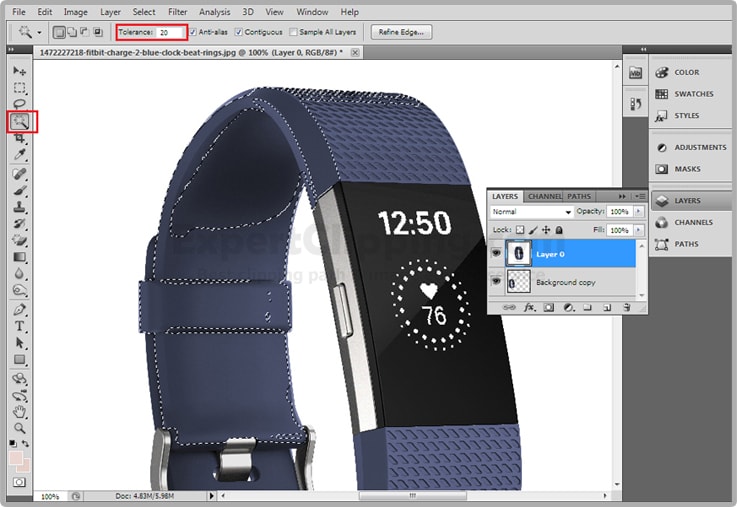
Task: Select the Horizontal Type tool
Action: (20, 327)
